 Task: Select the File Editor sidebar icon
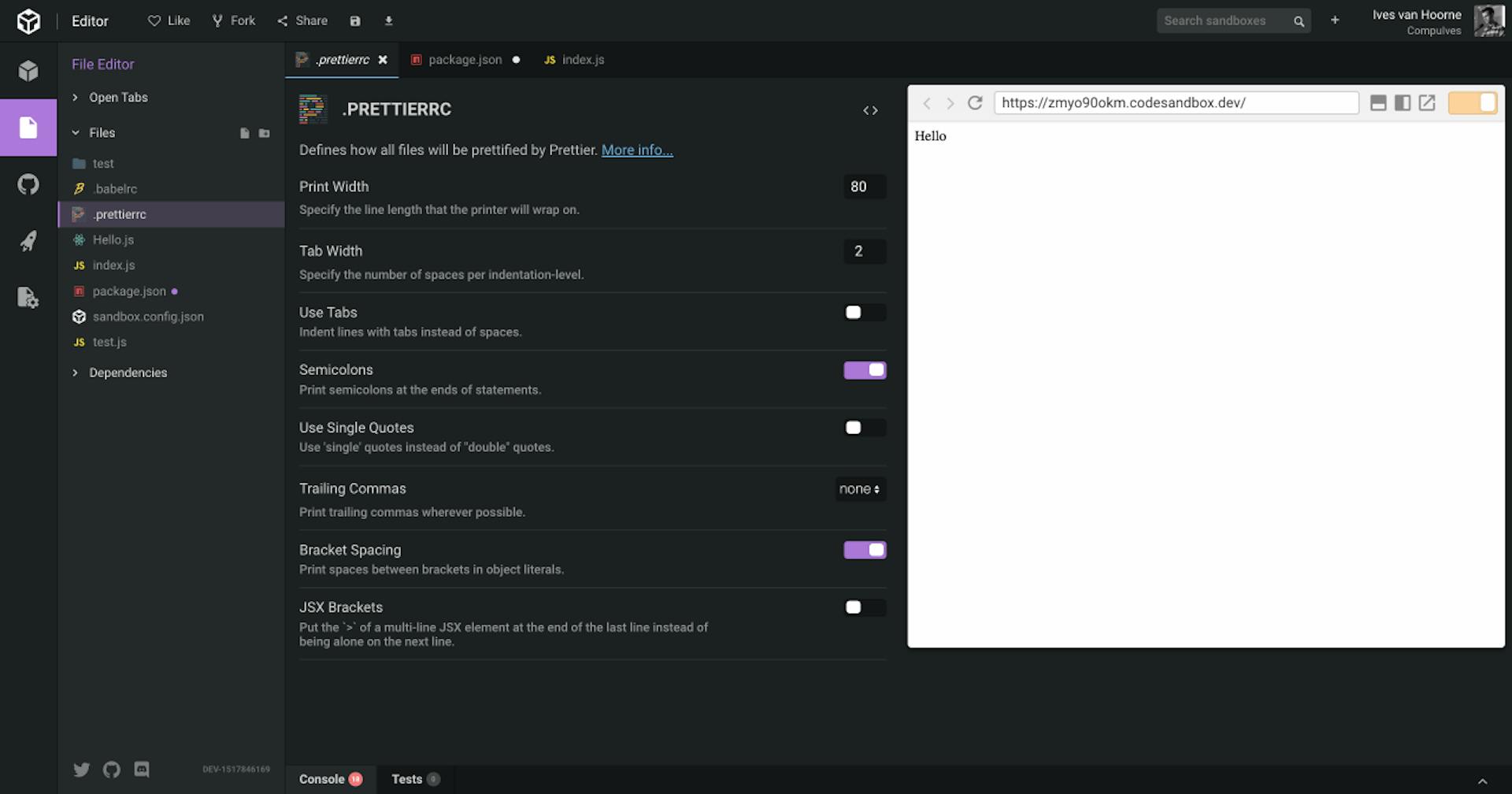28,127
